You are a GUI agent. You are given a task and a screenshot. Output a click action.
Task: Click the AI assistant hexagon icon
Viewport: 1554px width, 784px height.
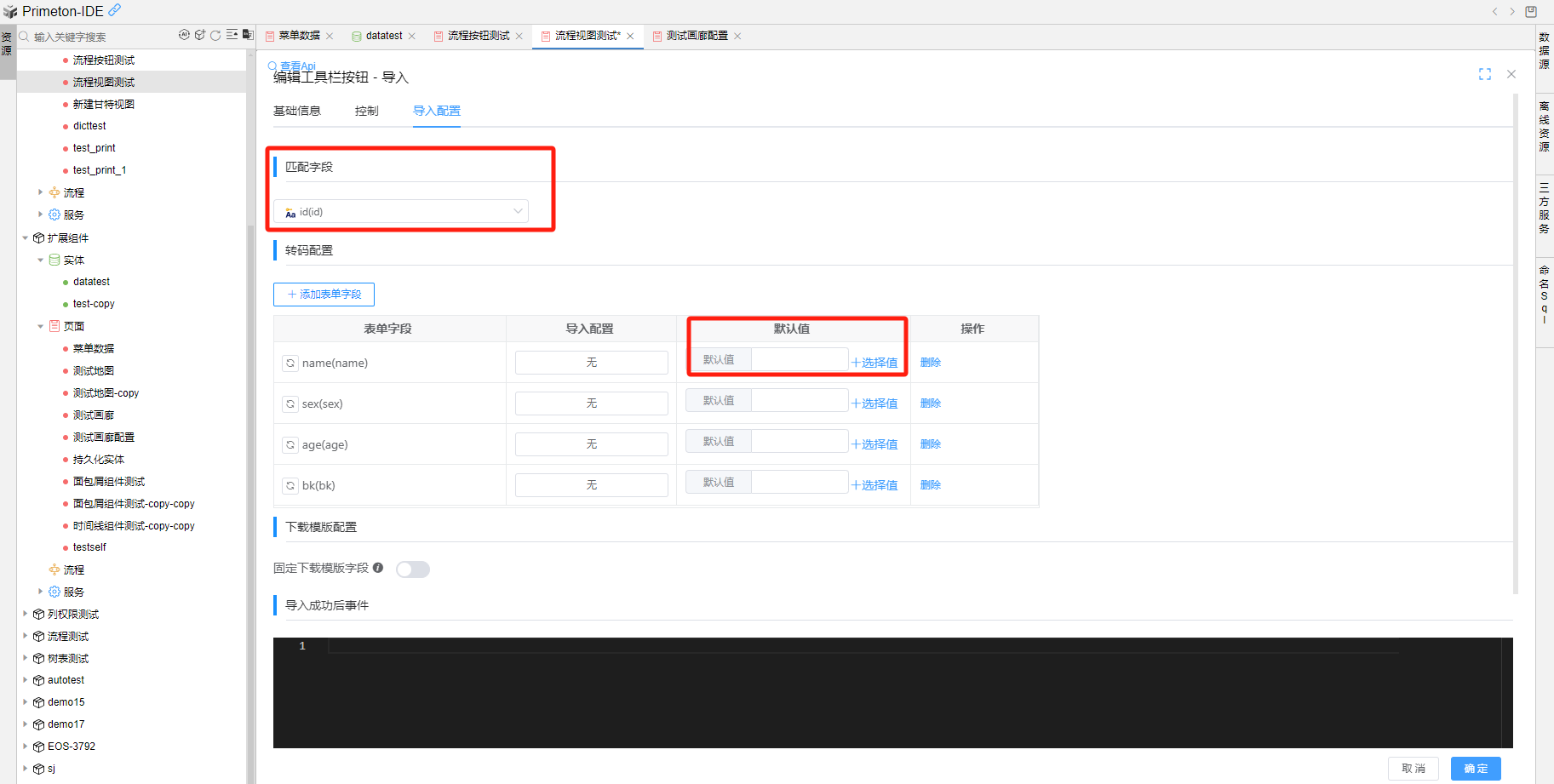pyautogui.click(x=184, y=35)
